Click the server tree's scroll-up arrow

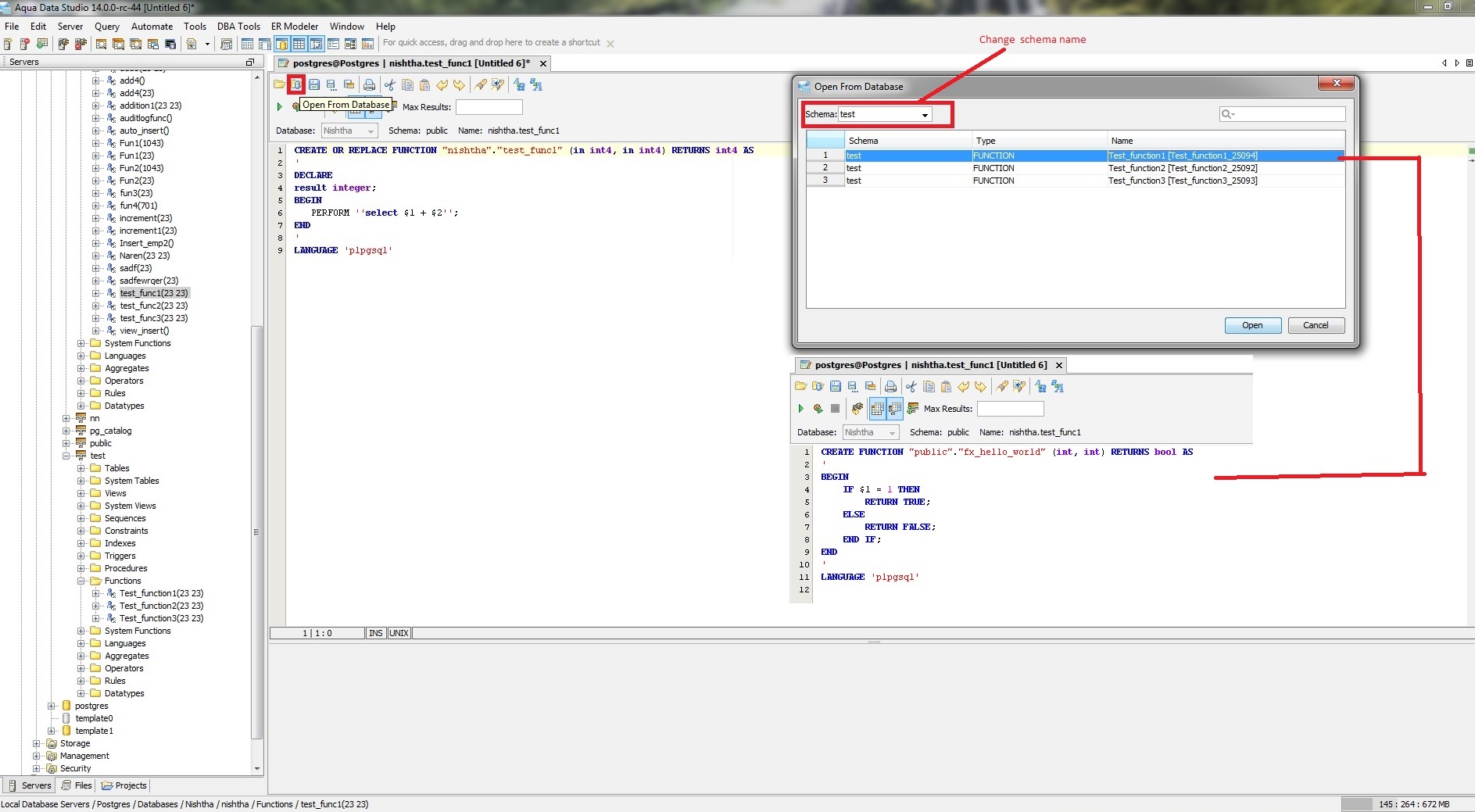(x=257, y=77)
